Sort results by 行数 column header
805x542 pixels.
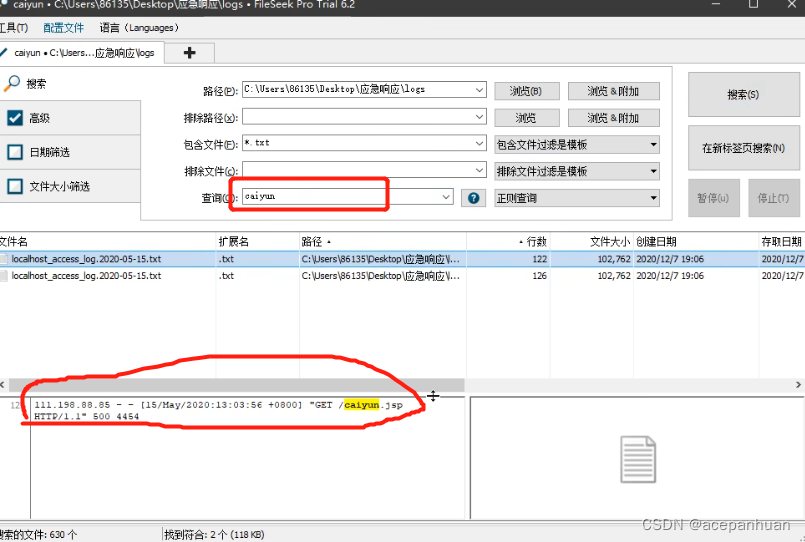[508, 242]
